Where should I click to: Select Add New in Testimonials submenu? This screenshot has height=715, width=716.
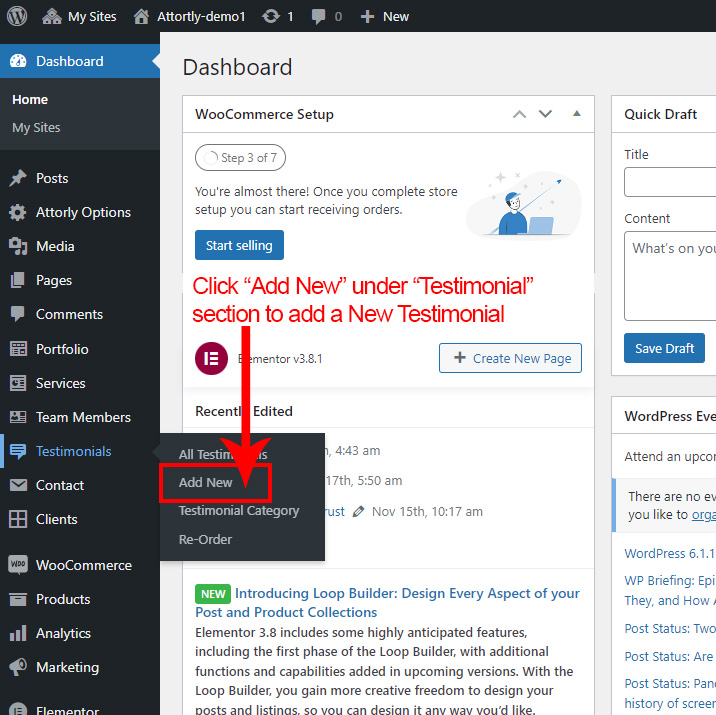pos(206,482)
